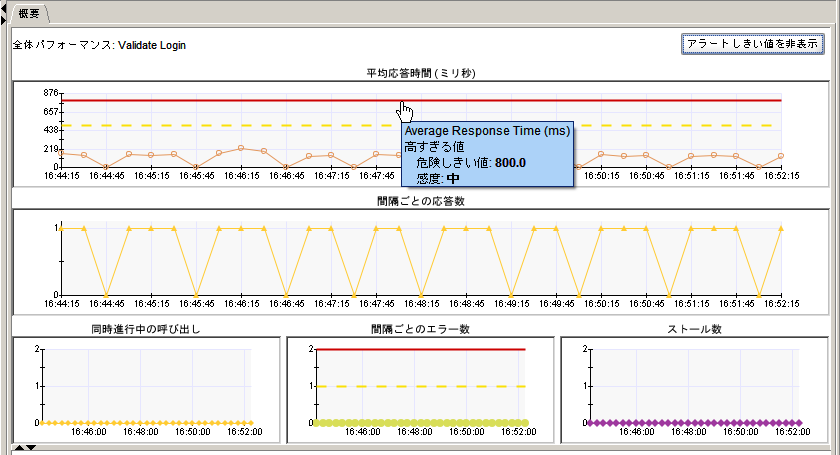Click the yellow dashed line in 間隔ごとのエラー数 chart
The image size is (840, 455).
[x=420, y=386]
